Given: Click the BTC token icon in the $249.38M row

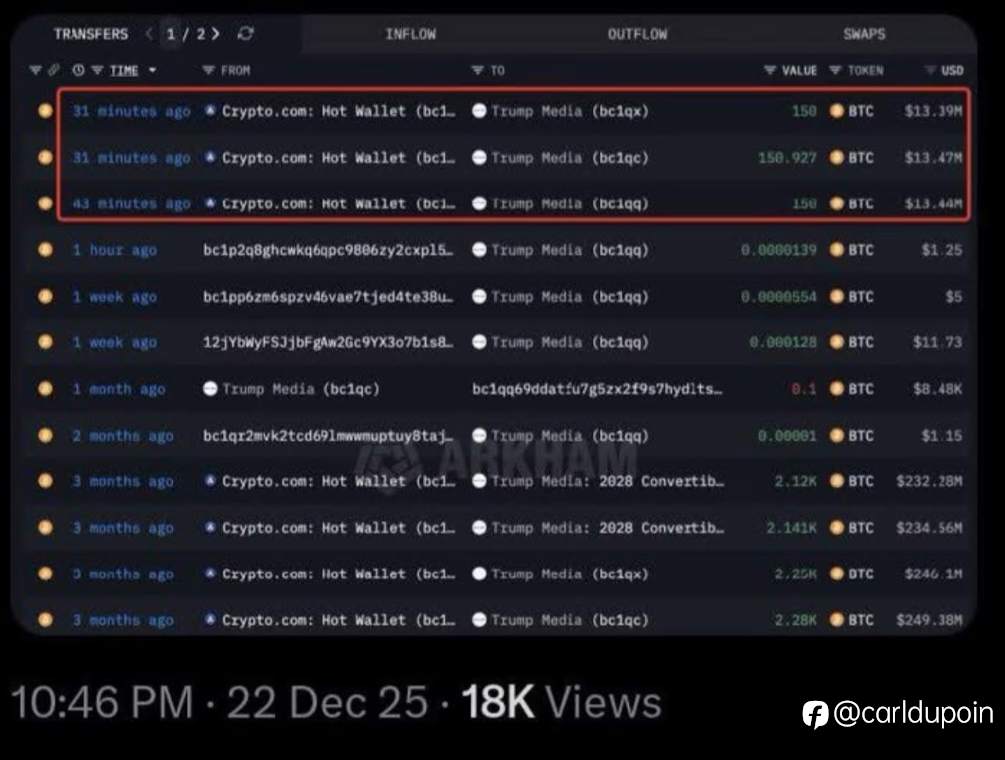Looking at the screenshot, I should 836,620.
